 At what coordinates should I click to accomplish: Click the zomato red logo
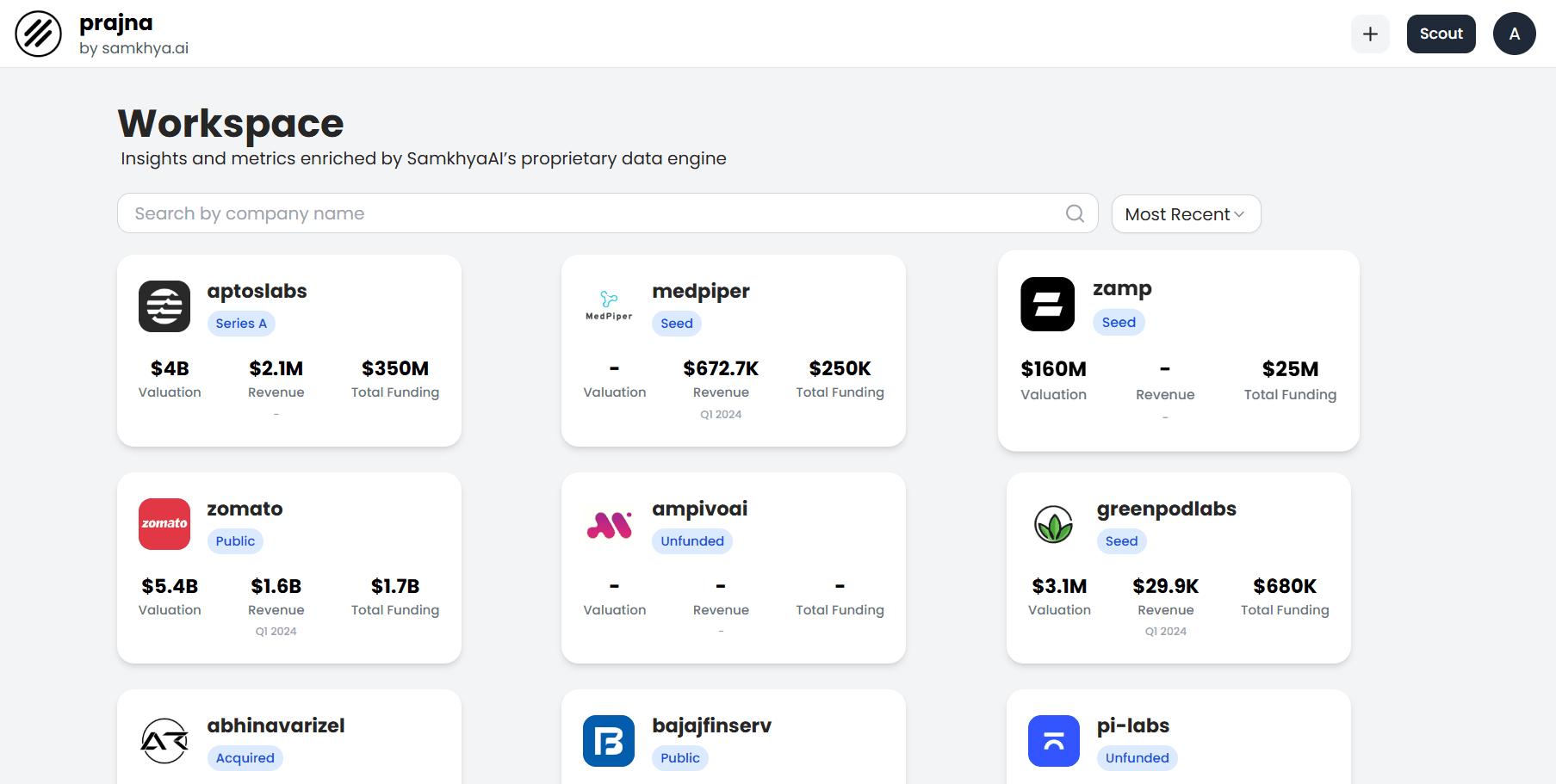pyautogui.click(x=164, y=524)
